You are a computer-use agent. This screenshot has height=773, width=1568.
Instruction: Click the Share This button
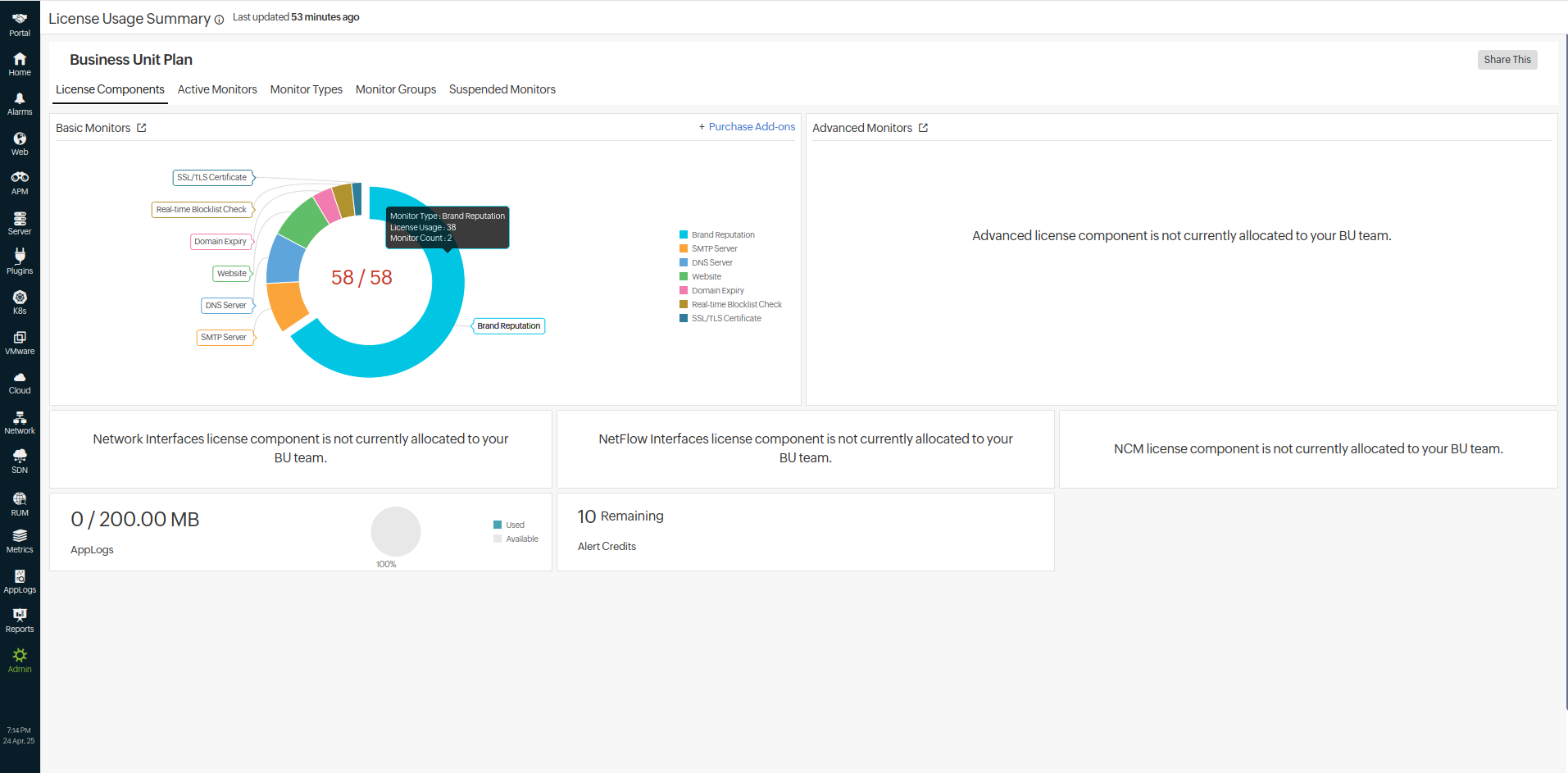pyautogui.click(x=1507, y=60)
